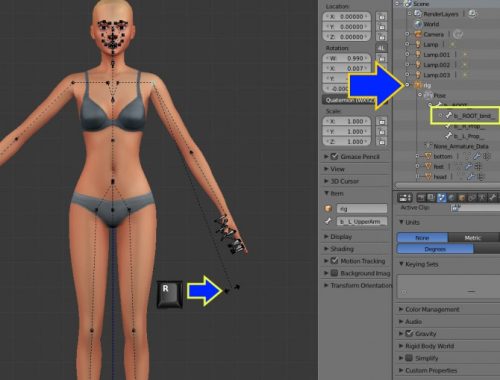Select the None unit system button
This screenshot has width=500, height=380.
tap(422, 238)
